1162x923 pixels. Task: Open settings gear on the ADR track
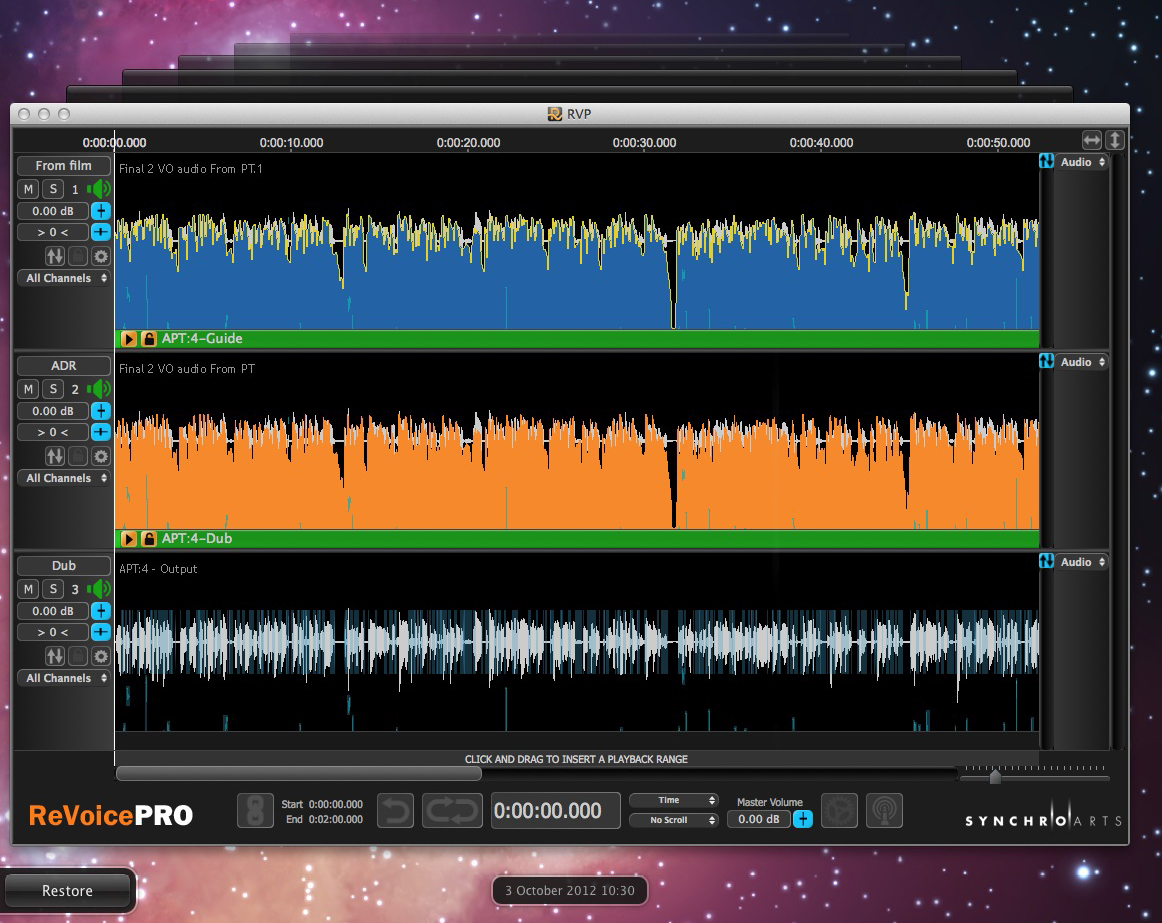tap(101, 456)
